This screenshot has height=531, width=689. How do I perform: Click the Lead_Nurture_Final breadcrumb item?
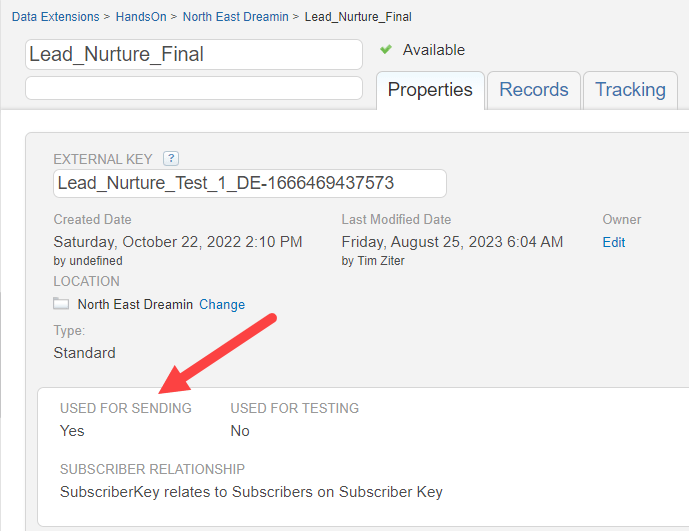[x=358, y=17]
